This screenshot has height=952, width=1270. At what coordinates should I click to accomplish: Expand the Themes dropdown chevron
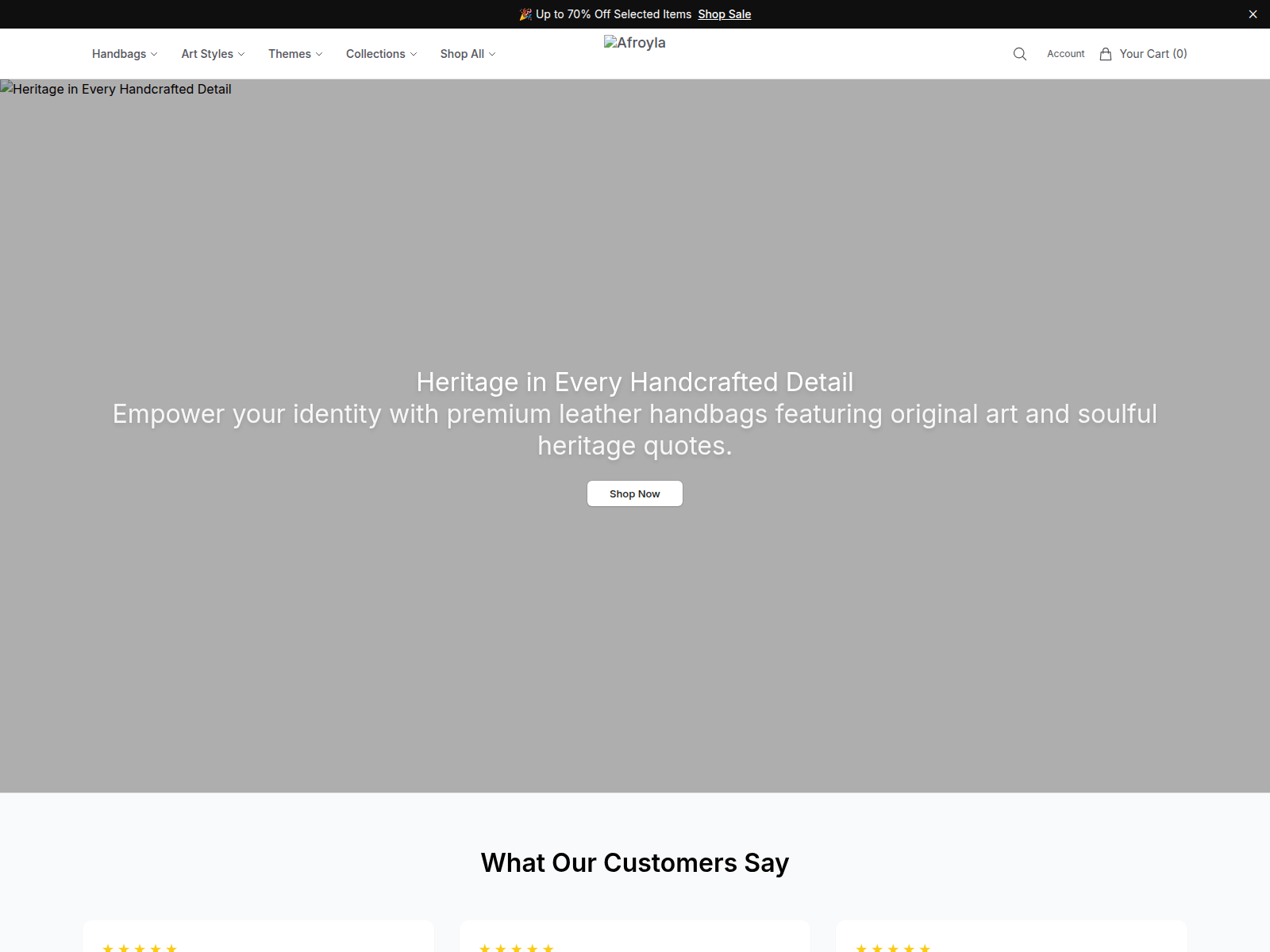point(319,54)
